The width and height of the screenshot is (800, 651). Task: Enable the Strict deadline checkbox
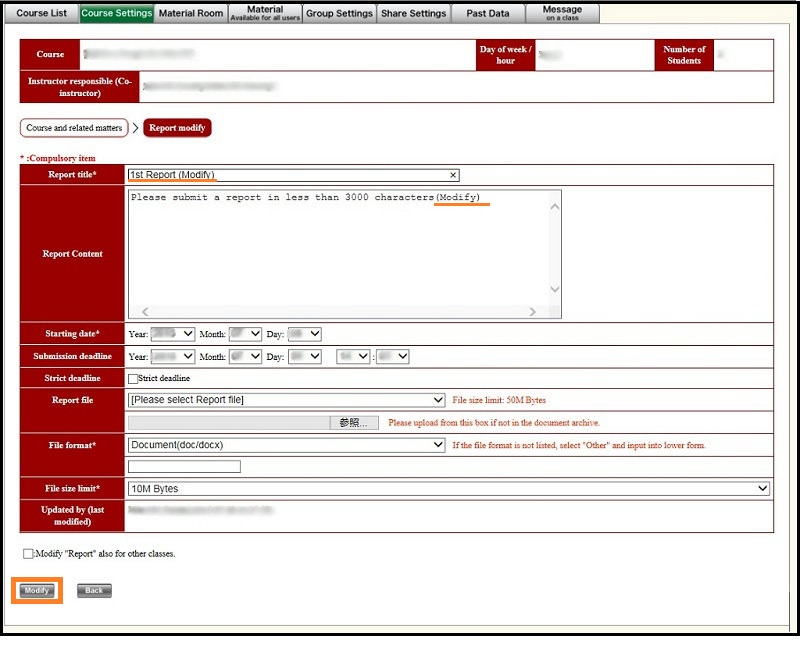(133, 379)
